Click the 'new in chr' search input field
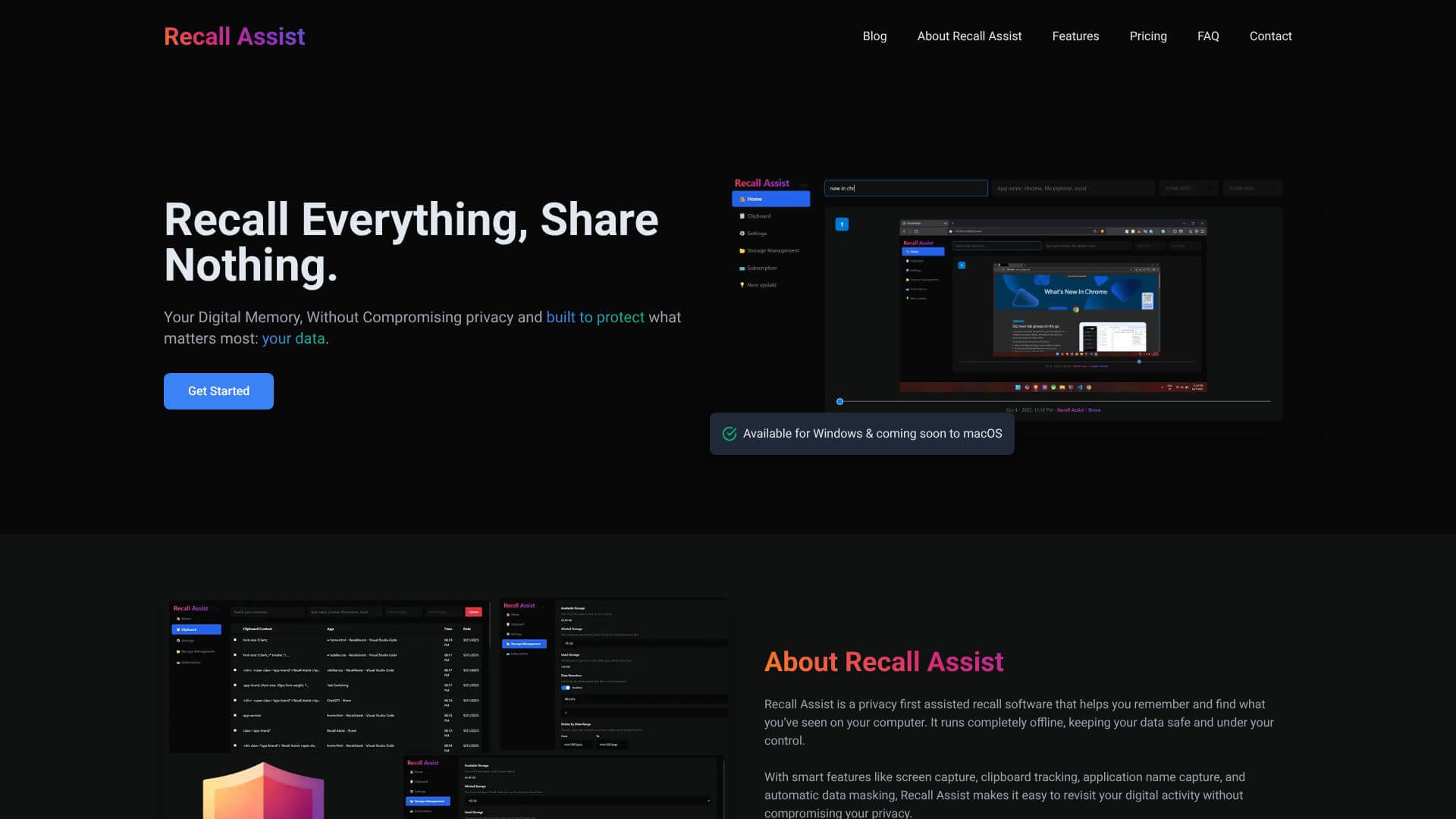The height and width of the screenshot is (819, 1456). point(906,188)
